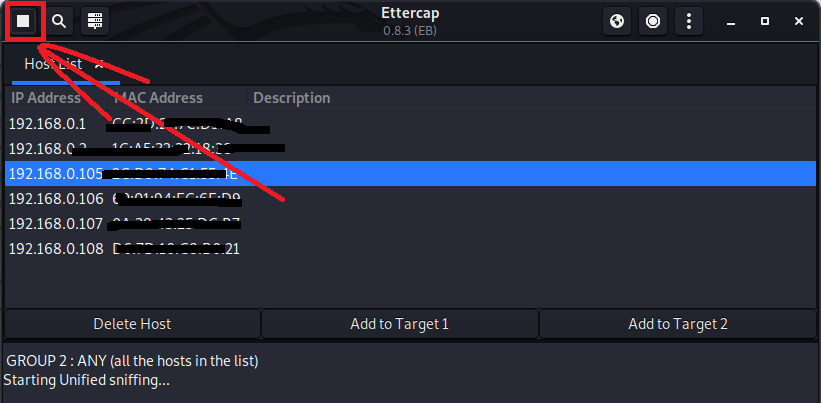Sort by Description column header
Image resolution: width=821 pixels, height=403 pixels.
click(291, 98)
